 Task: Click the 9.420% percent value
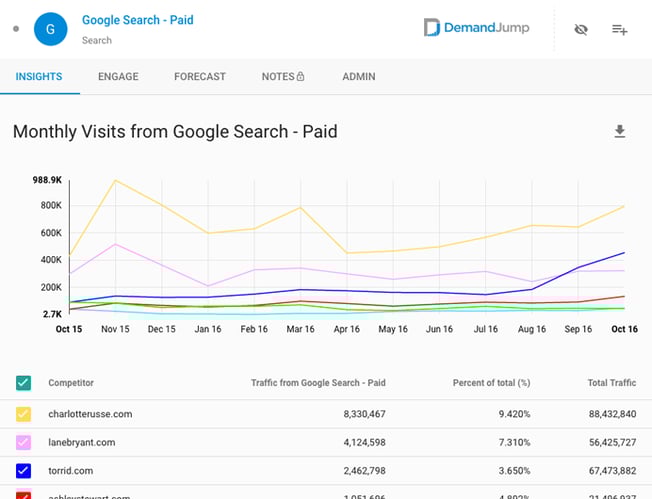coord(515,414)
